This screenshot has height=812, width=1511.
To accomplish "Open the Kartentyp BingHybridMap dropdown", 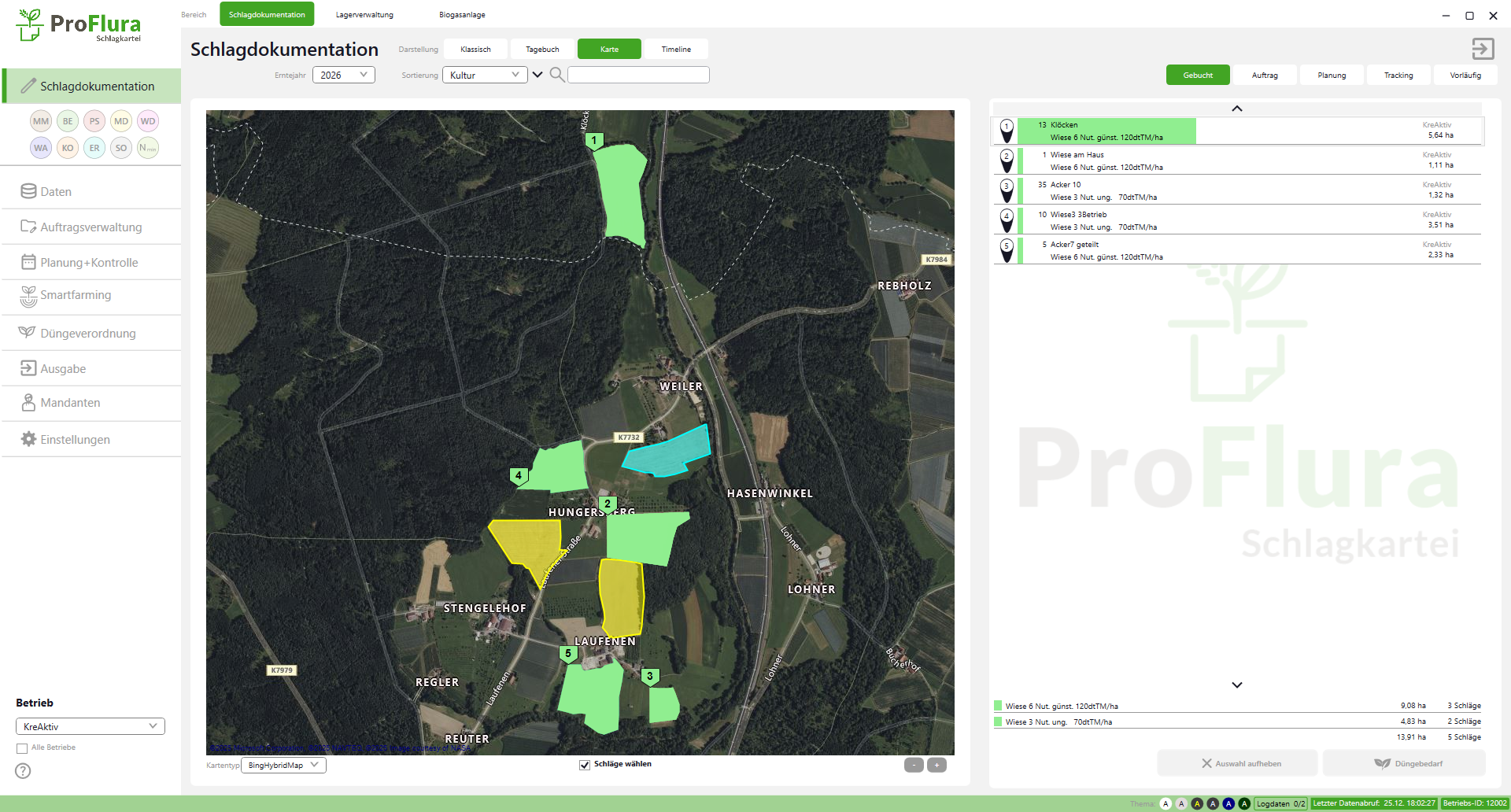I will [283, 765].
